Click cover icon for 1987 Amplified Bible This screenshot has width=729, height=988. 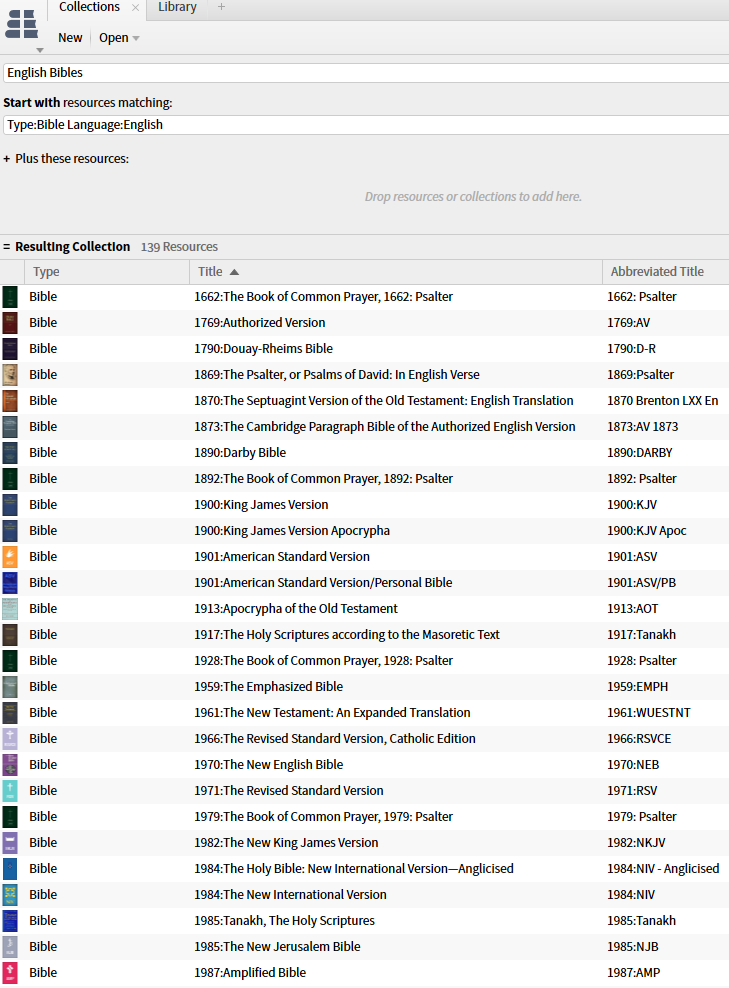click(10, 972)
